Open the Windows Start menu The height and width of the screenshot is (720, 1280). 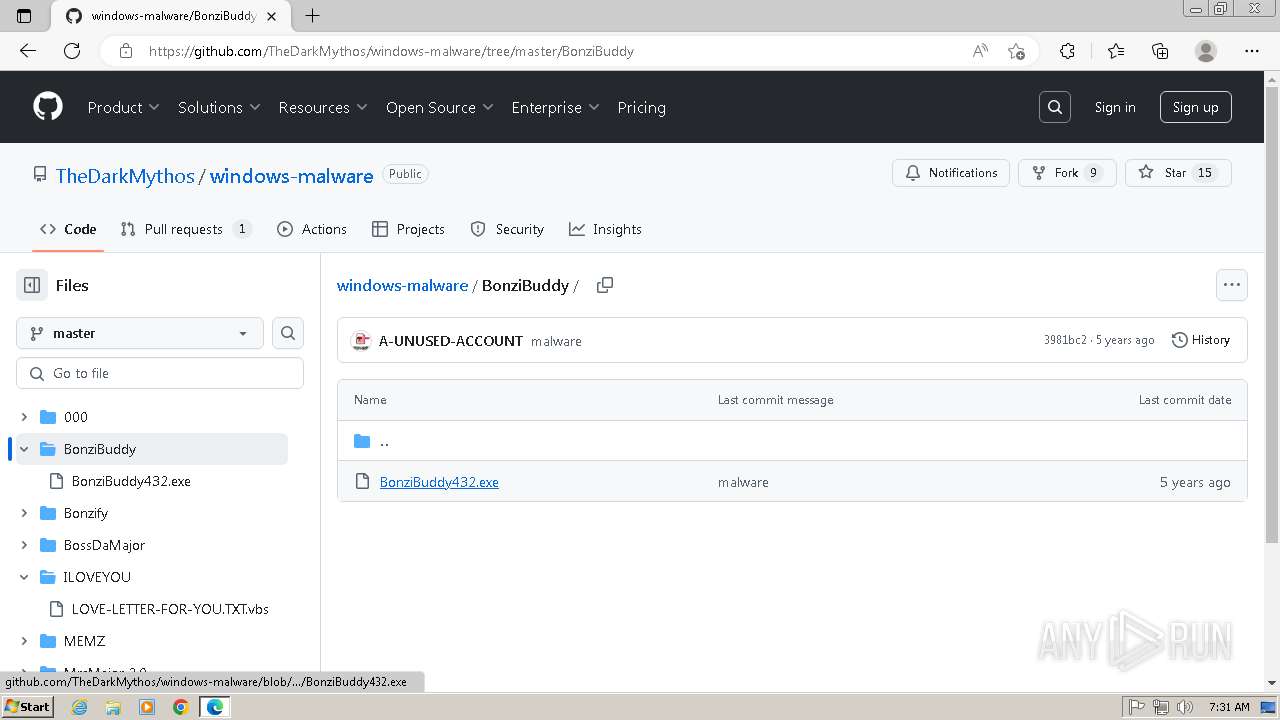tap(28, 707)
